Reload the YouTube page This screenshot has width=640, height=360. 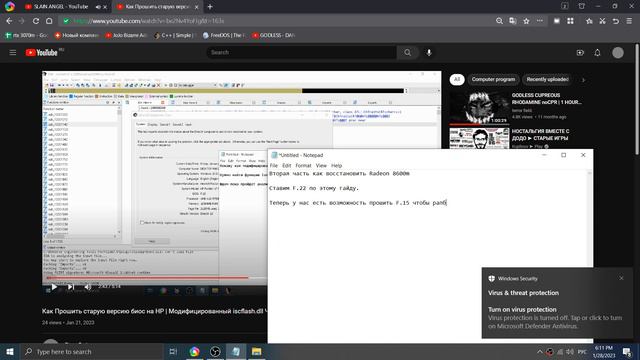pyautogui.click(x=36, y=21)
